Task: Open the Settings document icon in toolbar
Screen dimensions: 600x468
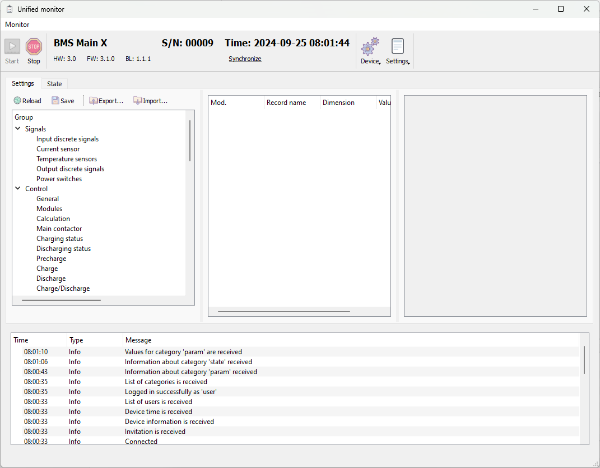Action: [x=398, y=46]
